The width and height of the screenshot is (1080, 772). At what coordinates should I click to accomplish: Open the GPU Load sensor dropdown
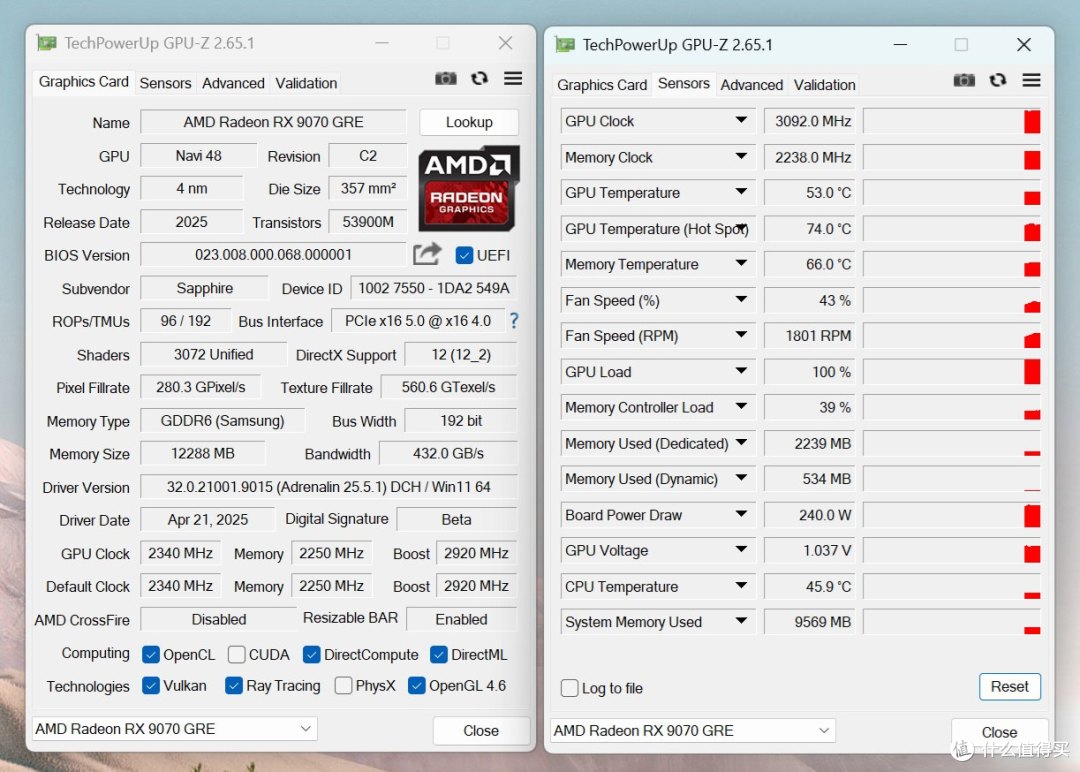pyautogui.click(x=741, y=371)
